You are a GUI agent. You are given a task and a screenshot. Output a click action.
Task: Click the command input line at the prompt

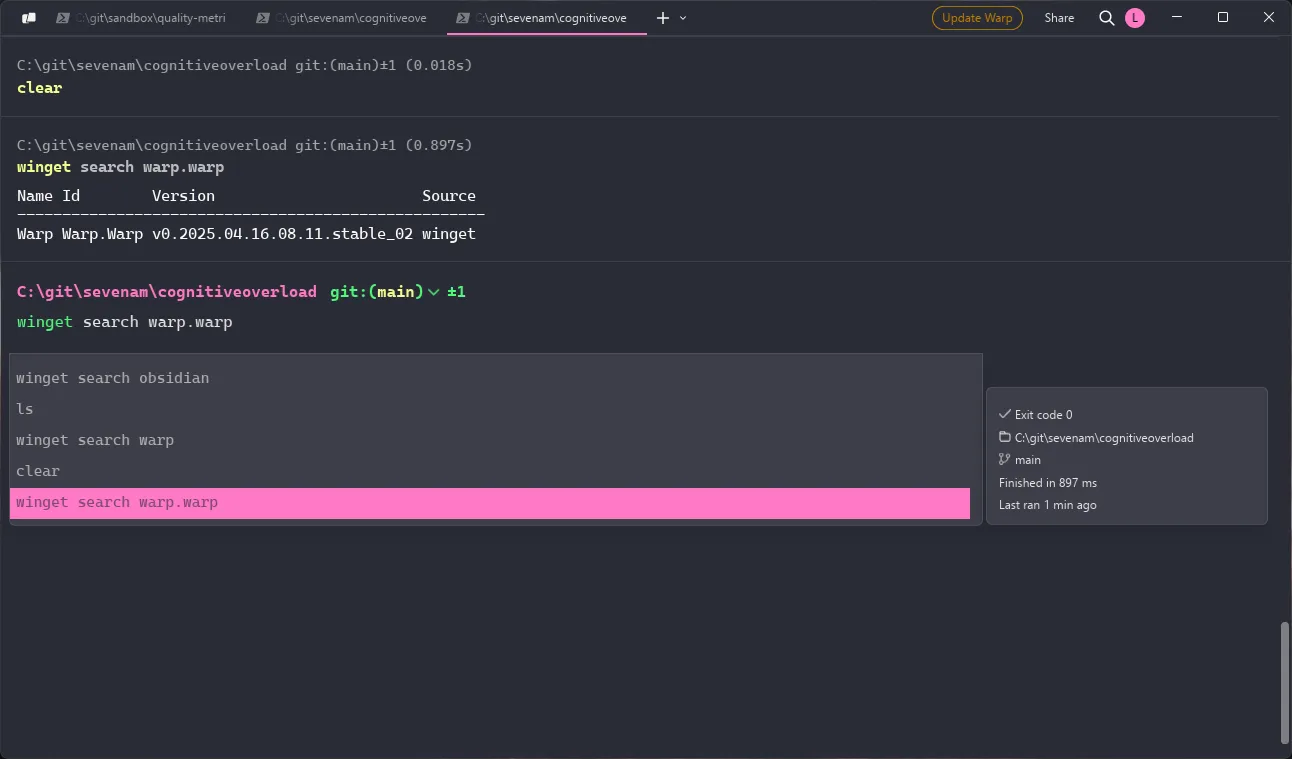tap(400, 322)
